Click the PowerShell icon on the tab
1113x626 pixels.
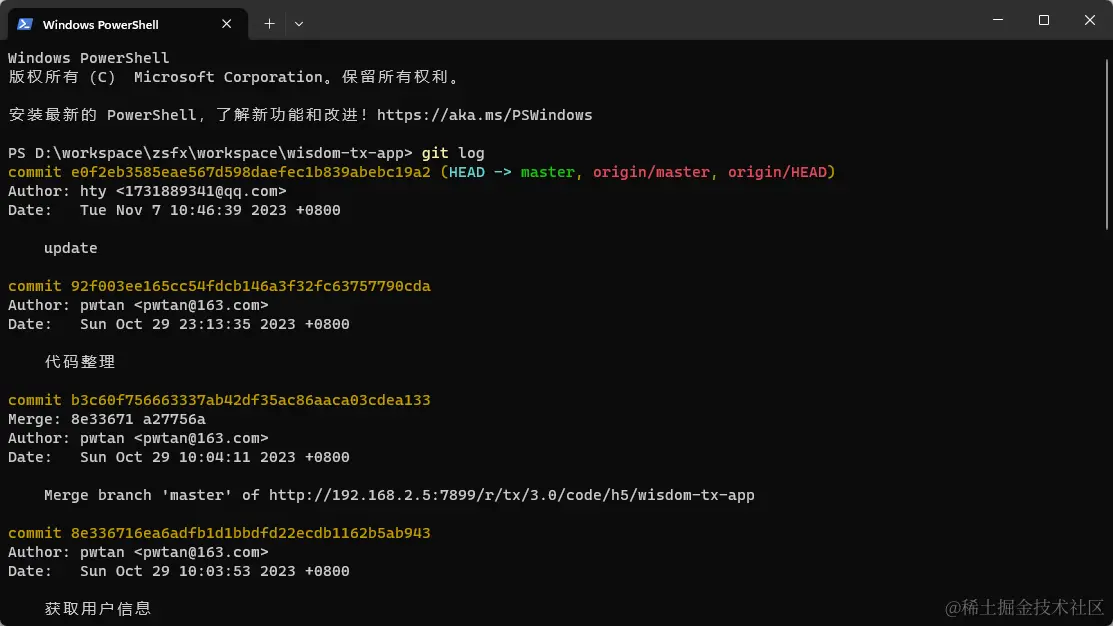(x=25, y=24)
